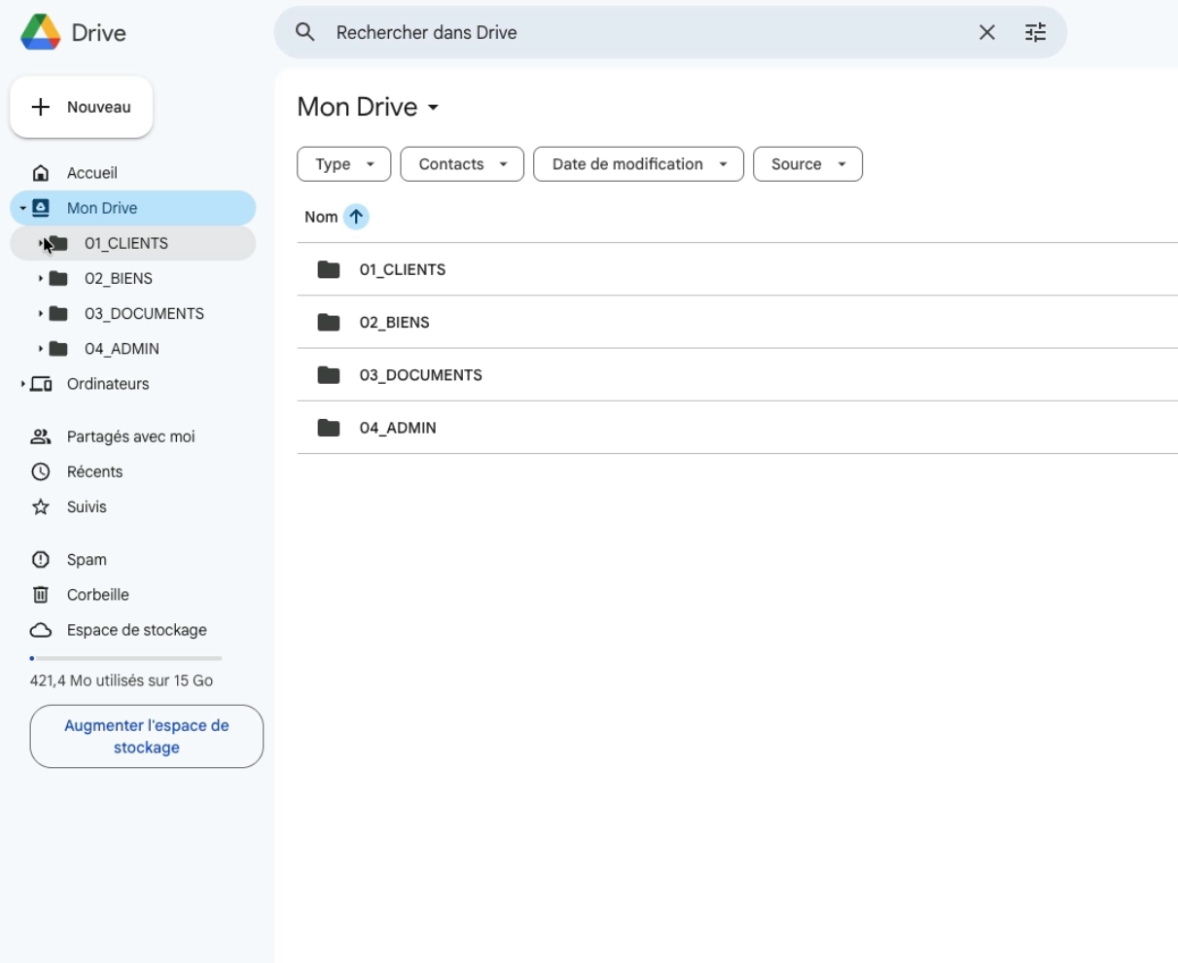
Task: Click the Google Drive logo icon
Action: (x=40, y=32)
